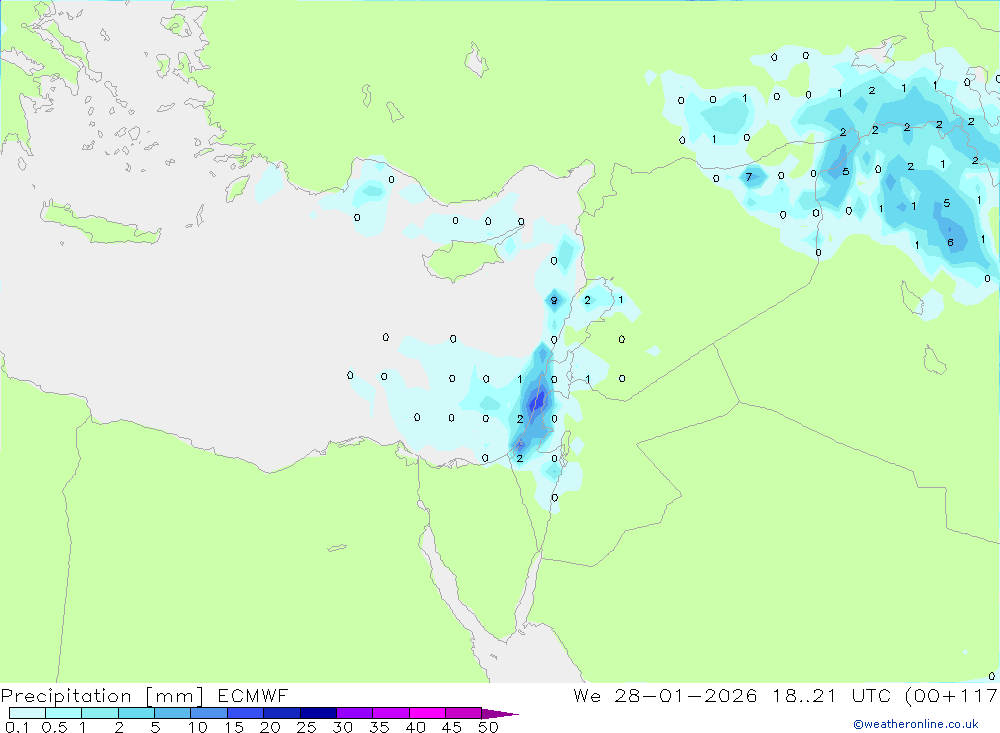Select the legend swatch between 0.5 and 1
1000x733 pixels.
point(64,713)
